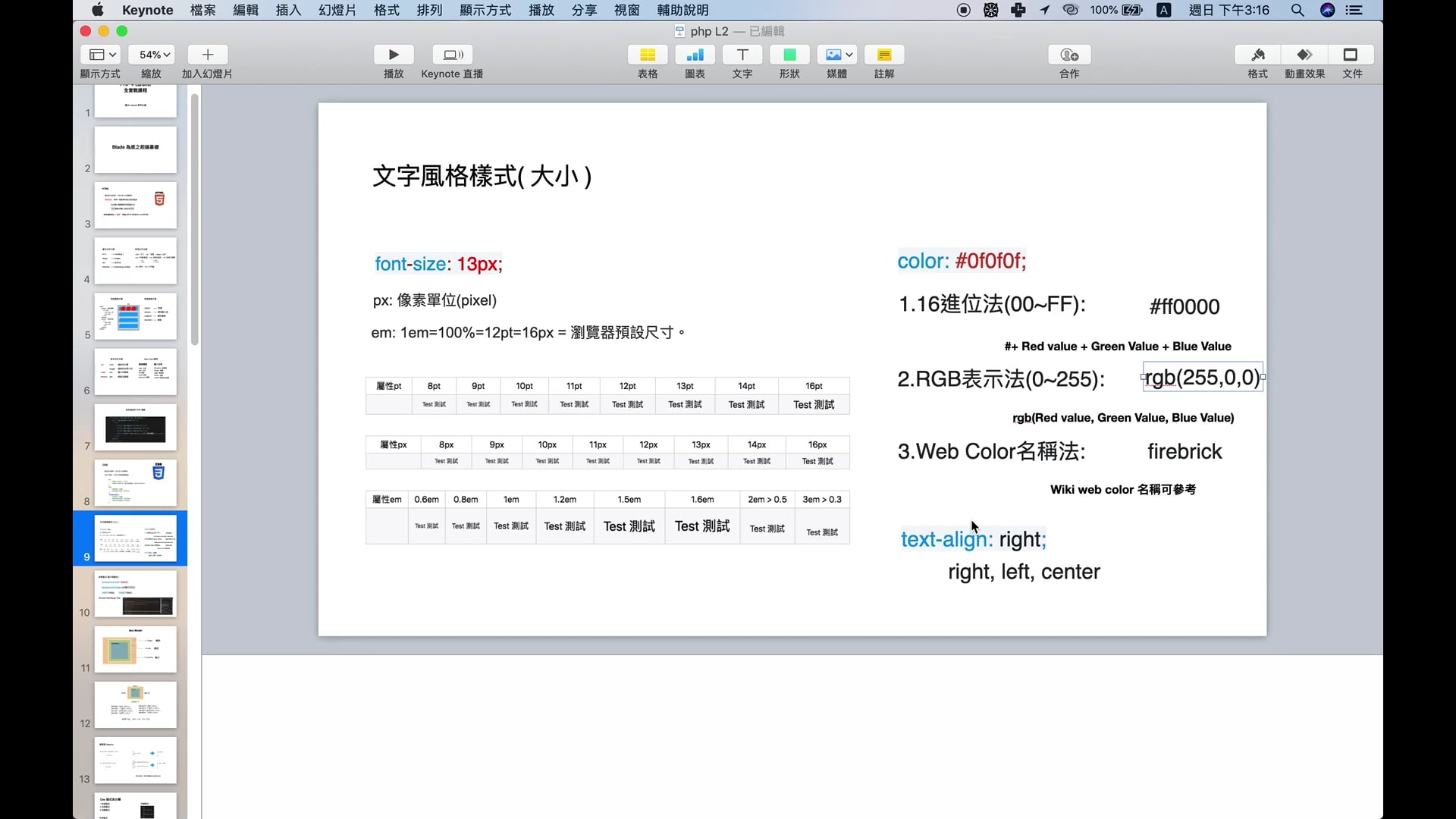Expand the 54% zoom dropdown
Image resolution: width=1456 pixels, height=819 pixels.
click(x=152, y=54)
